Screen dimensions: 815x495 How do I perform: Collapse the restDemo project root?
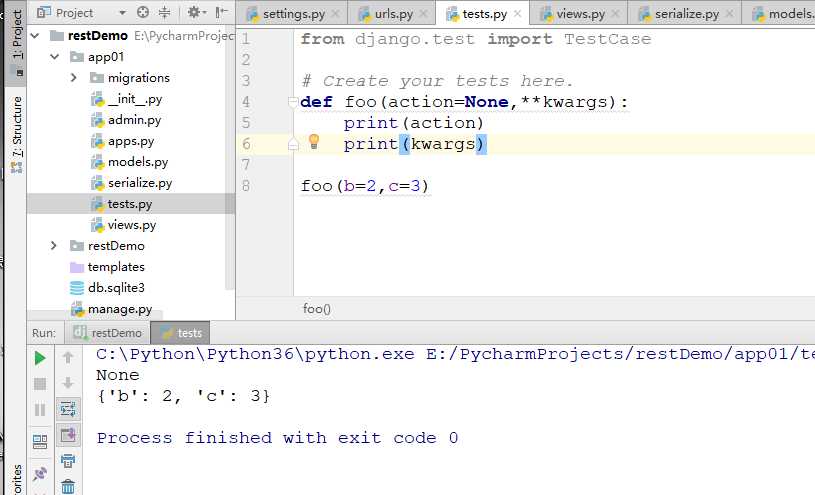coord(35,36)
